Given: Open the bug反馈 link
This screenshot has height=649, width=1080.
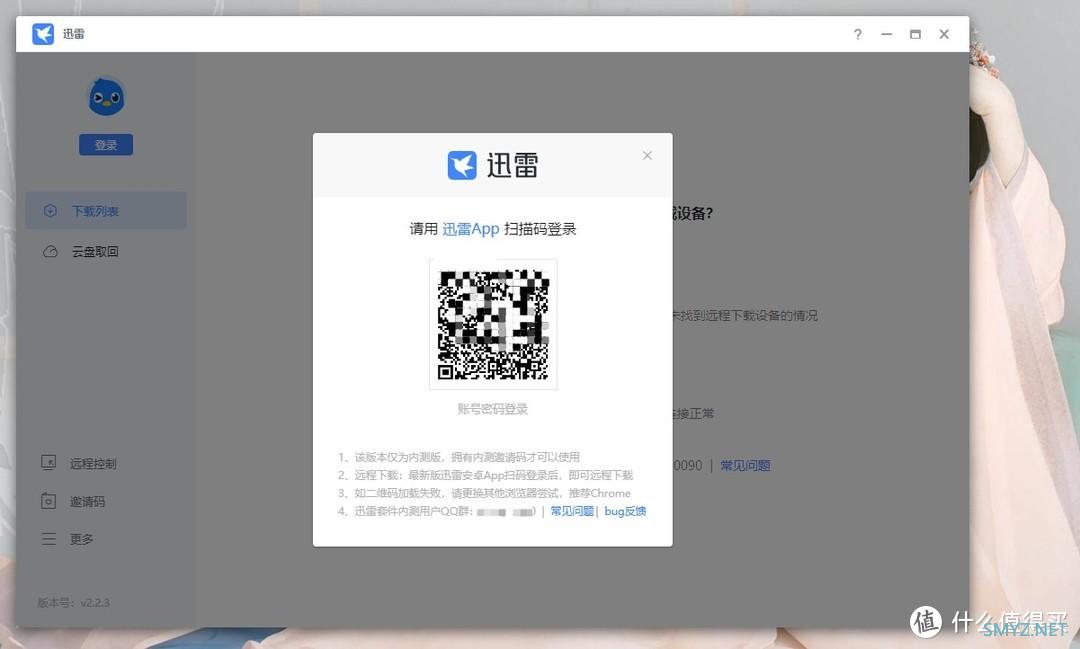Looking at the screenshot, I should point(625,511).
